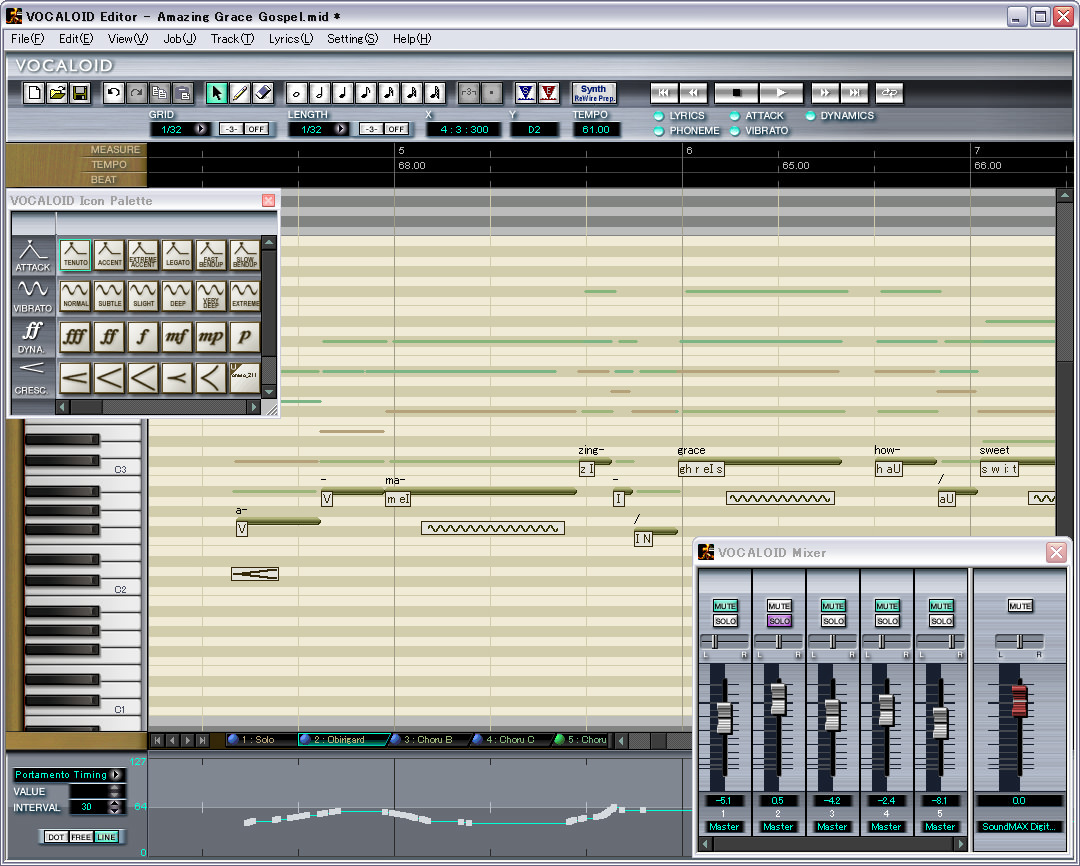Toggle the LYRICS display indicator
The image size is (1080, 866).
(659, 116)
